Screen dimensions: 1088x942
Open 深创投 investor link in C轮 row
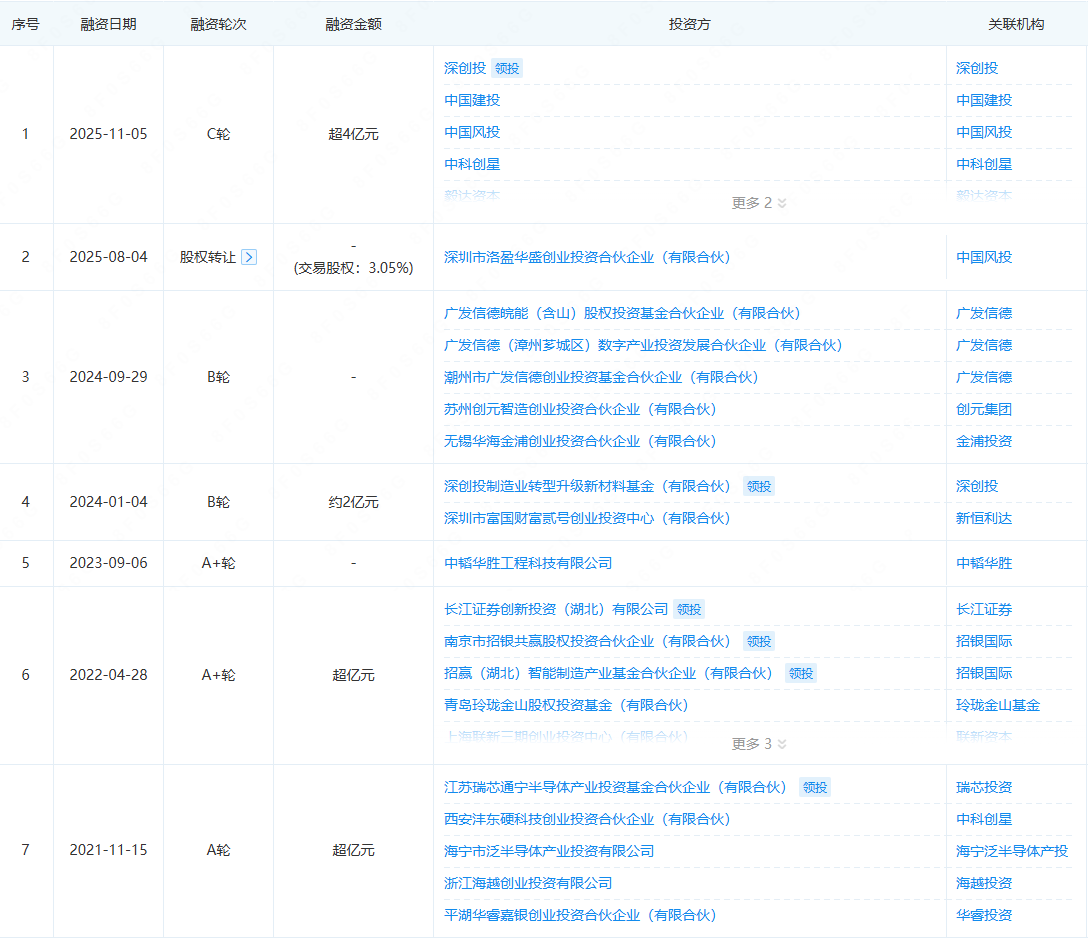click(x=465, y=68)
